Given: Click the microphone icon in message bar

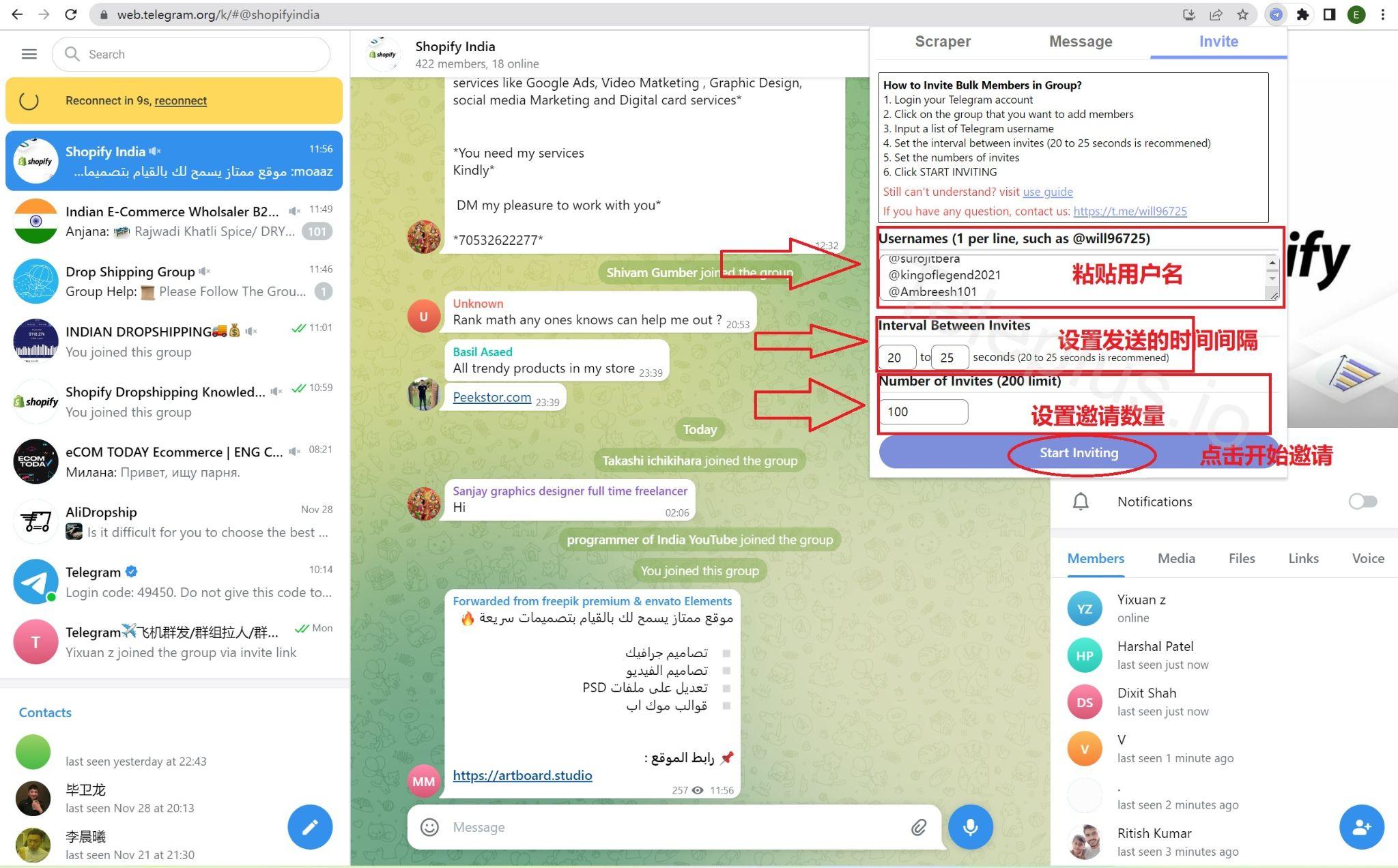Looking at the screenshot, I should 971,826.
